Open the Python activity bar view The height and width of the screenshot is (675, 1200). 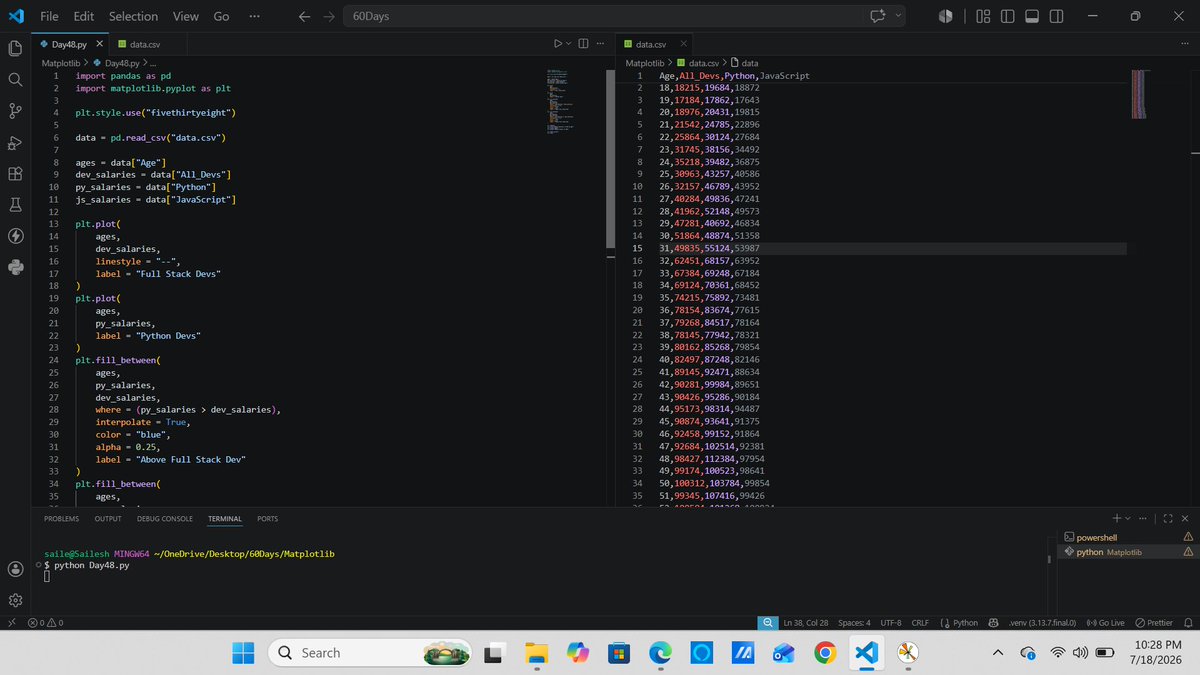pyautogui.click(x=15, y=267)
